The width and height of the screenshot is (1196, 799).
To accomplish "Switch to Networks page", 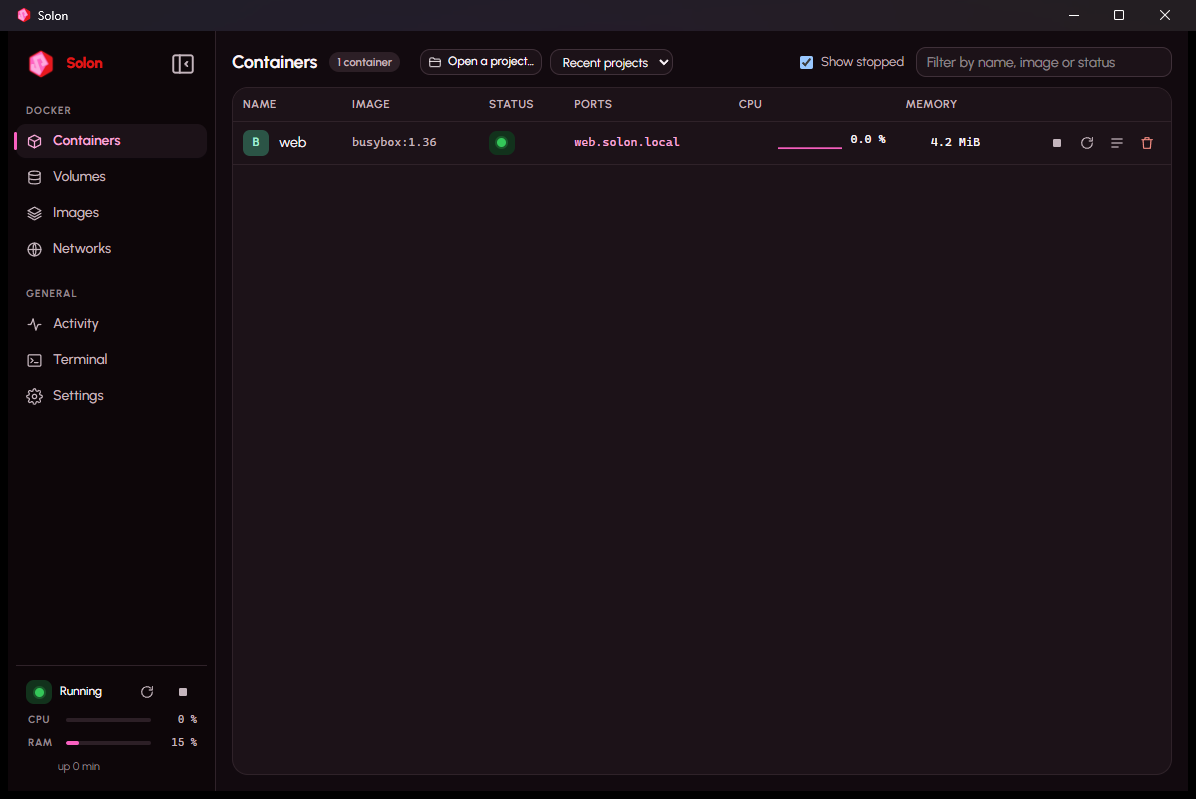I will click(x=111, y=249).
